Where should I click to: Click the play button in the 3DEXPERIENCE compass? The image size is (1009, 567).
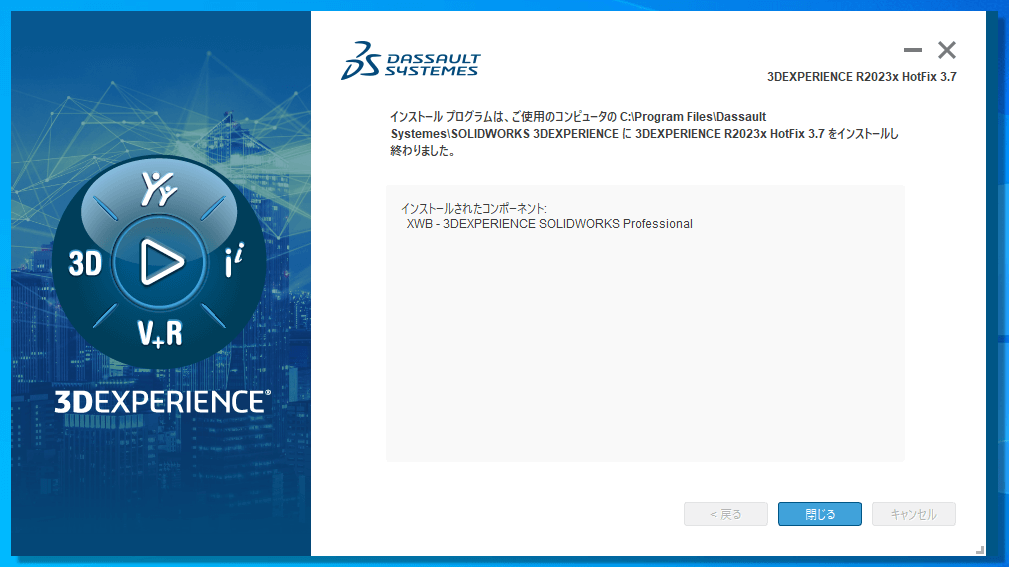159,261
